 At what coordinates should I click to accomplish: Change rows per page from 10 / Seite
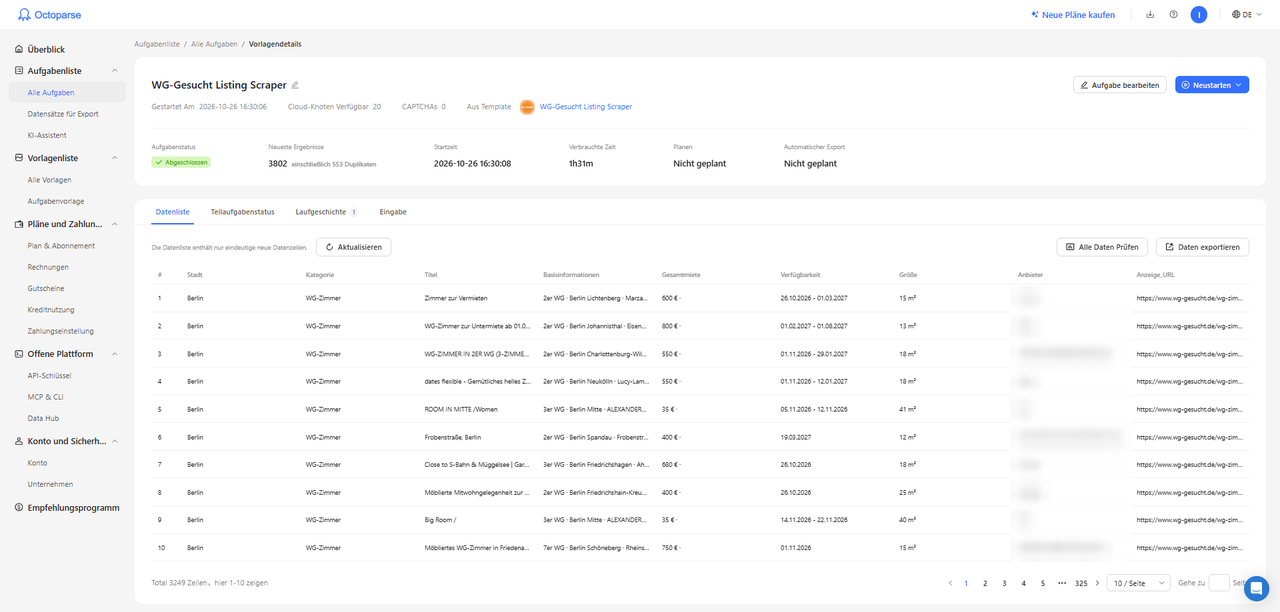tap(1139, 583)
